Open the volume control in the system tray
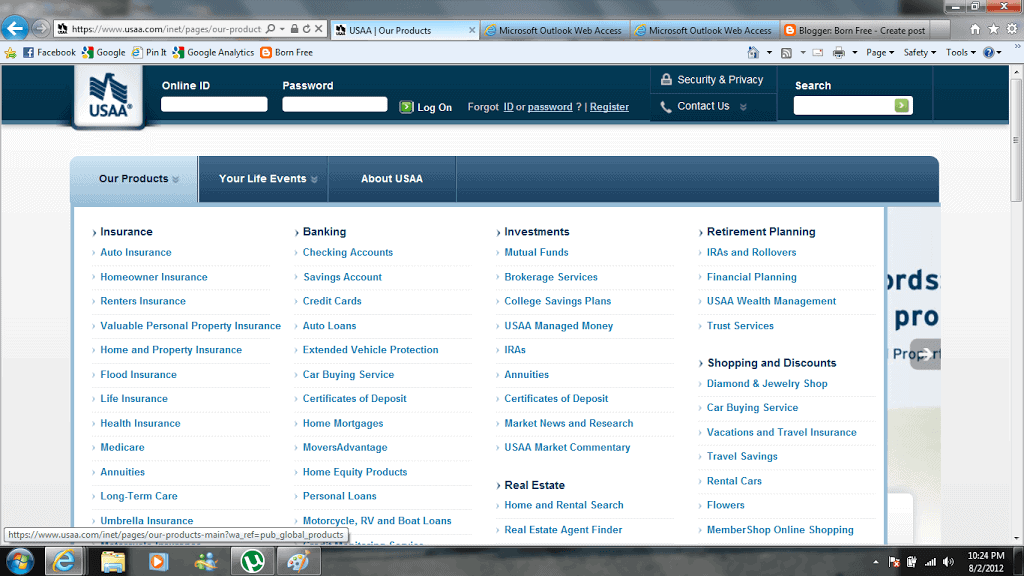The image size is (1024, 576). click(948, 562)
